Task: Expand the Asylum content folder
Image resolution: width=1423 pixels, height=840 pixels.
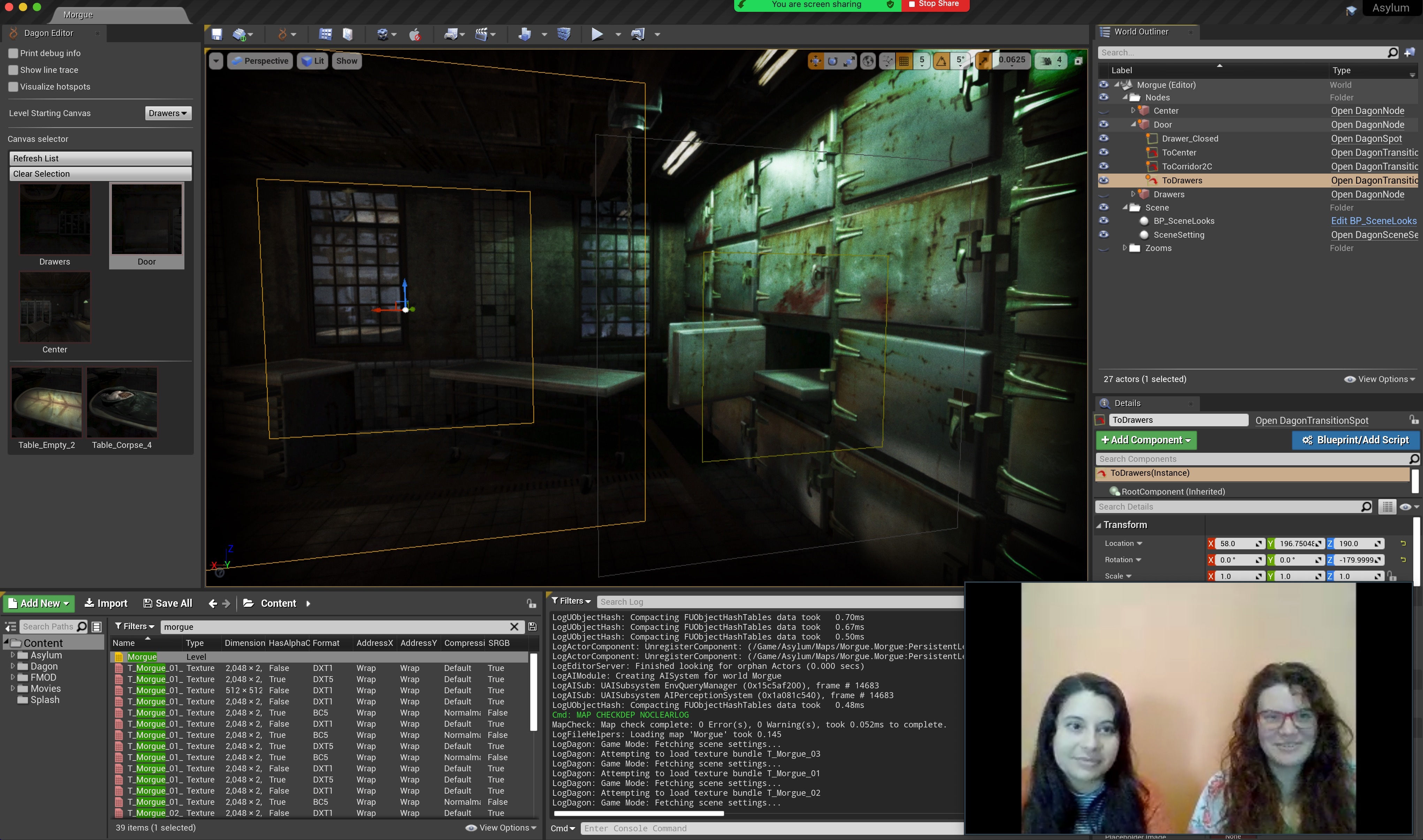Action: pyautogui.click(x=13, y=655)
